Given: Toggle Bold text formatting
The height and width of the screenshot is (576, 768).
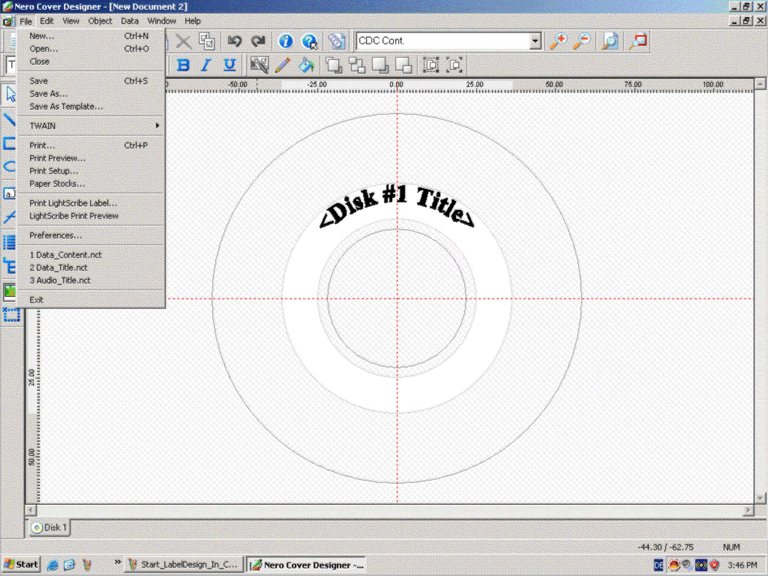Looking at the screenshot, I should pyautogui.click(x=183, y=65).
